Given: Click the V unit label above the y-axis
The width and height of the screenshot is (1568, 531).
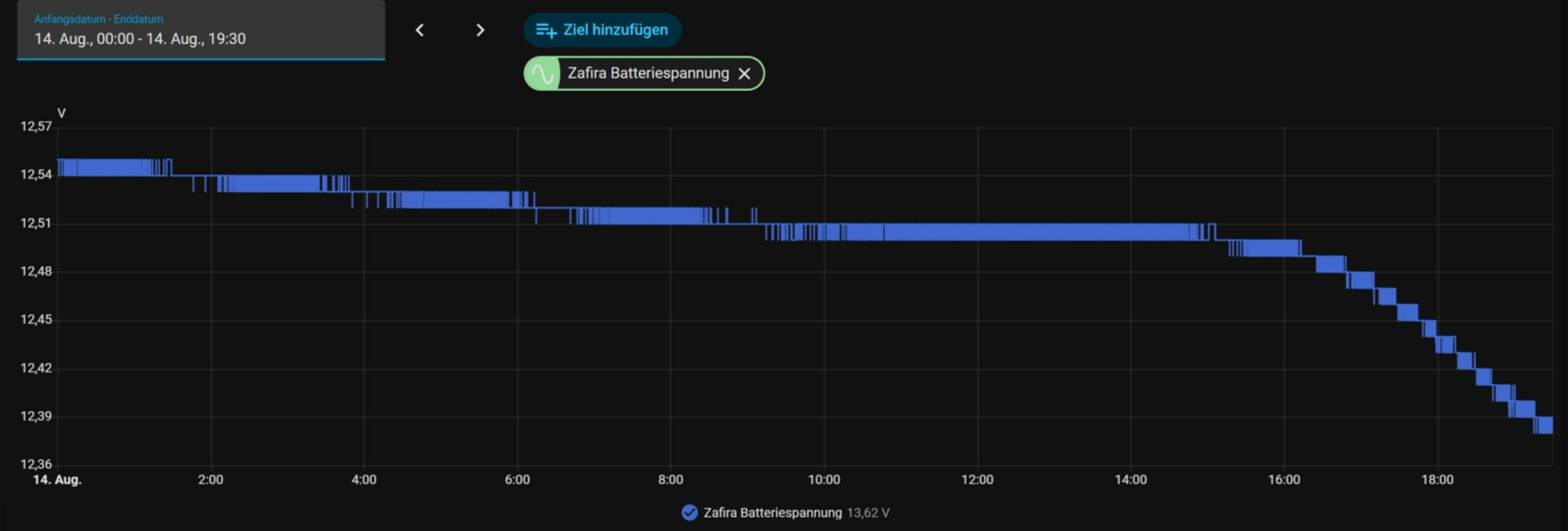Looking at the screenshot, I should pos(61,113).
